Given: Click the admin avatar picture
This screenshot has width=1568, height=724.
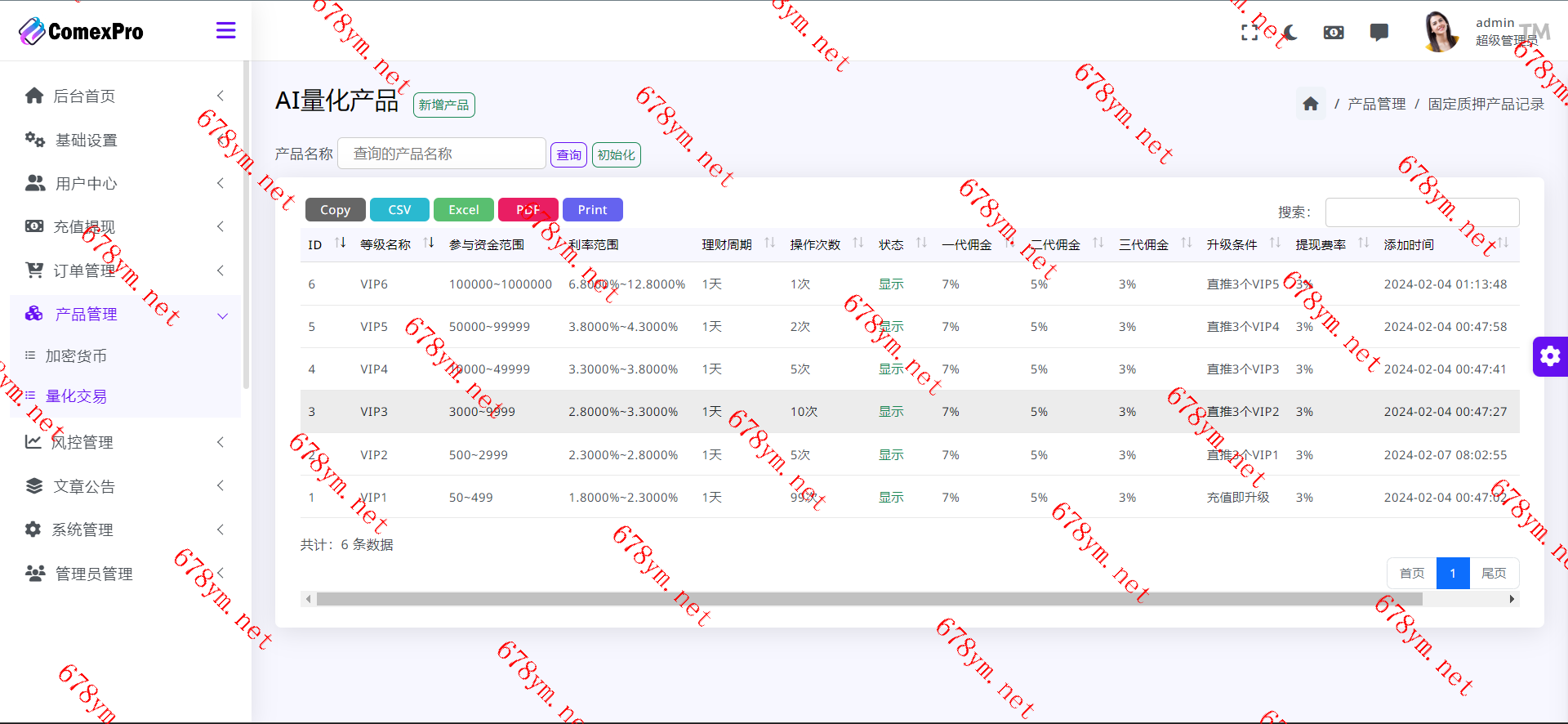Looking at the screenshot, I should tap(1441, 32).
